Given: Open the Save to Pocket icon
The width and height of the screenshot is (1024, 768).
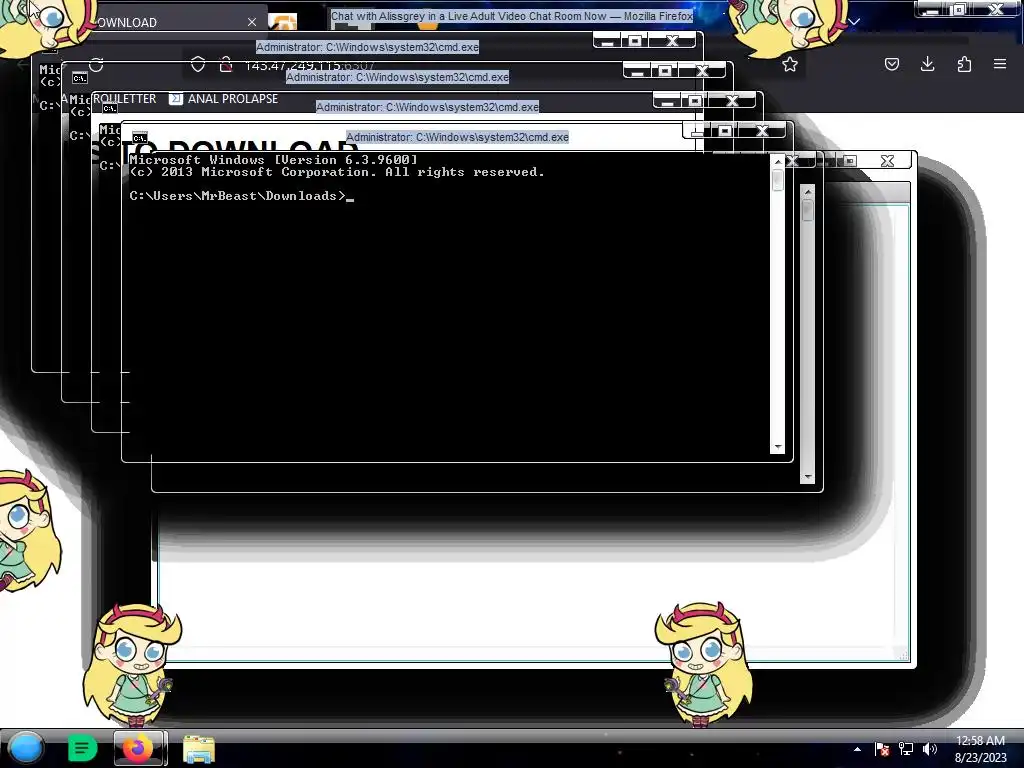Looking at the screenshot, I should pyautogui.click(x=891, y=64).
